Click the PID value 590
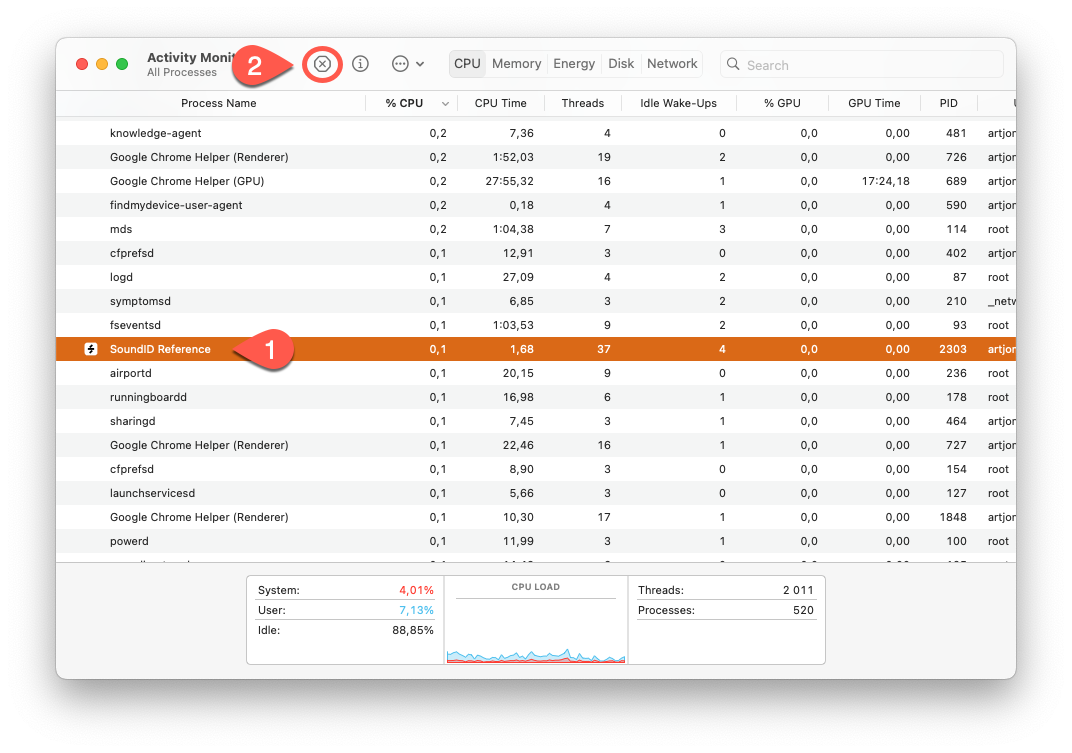Viewport: 1072px width, 753px height. (956, 205)
